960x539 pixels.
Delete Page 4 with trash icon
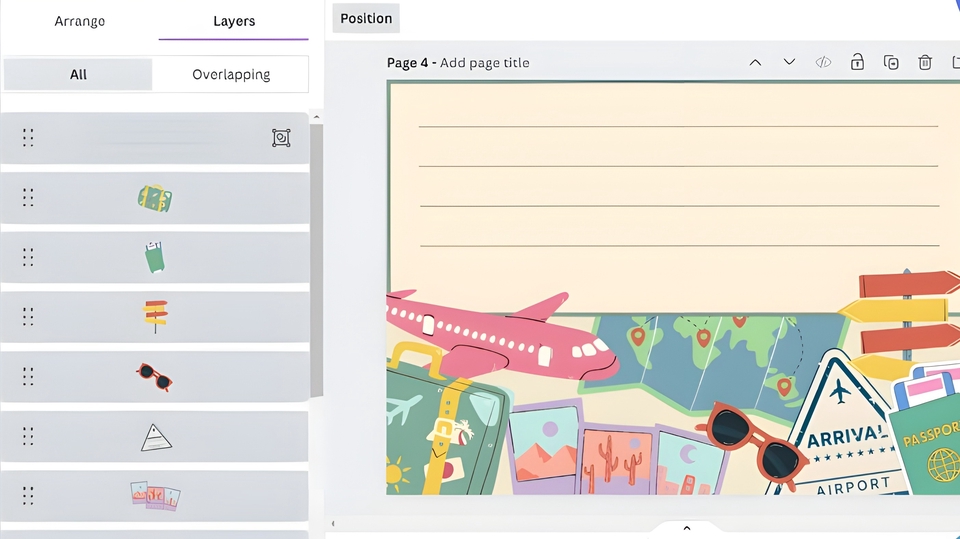click(x=924, y=62)
